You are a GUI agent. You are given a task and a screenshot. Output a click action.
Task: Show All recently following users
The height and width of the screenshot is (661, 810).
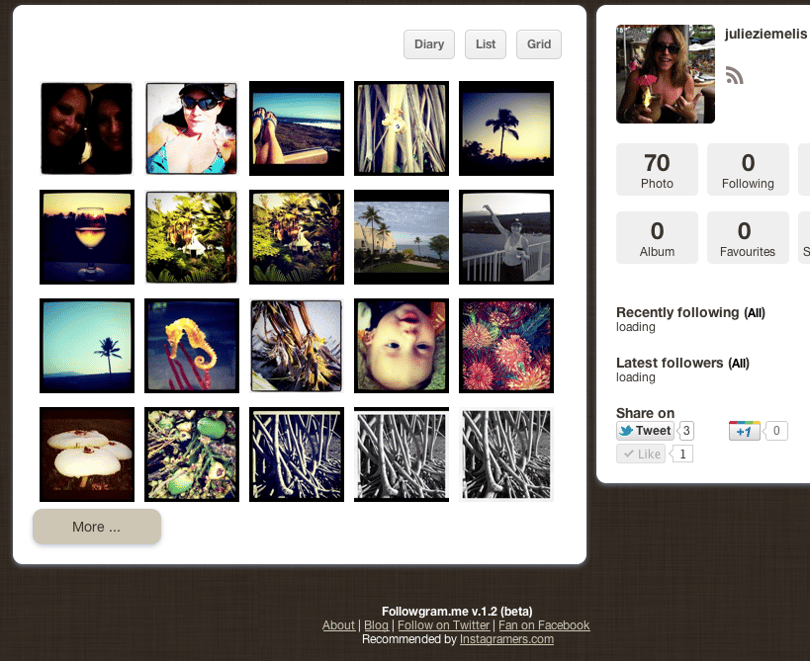click(x=754, y=313)
